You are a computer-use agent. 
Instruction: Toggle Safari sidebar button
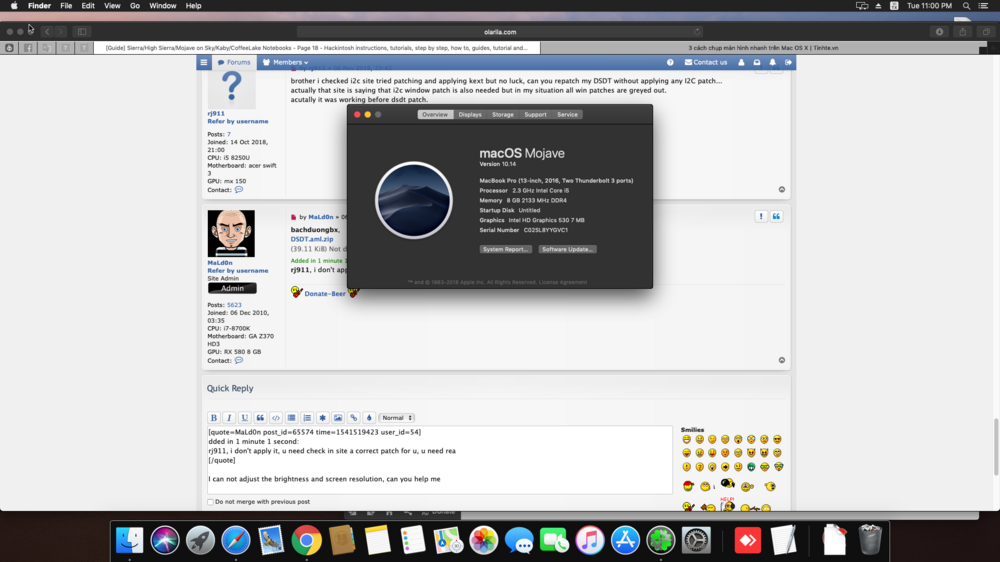pos(82,31)
